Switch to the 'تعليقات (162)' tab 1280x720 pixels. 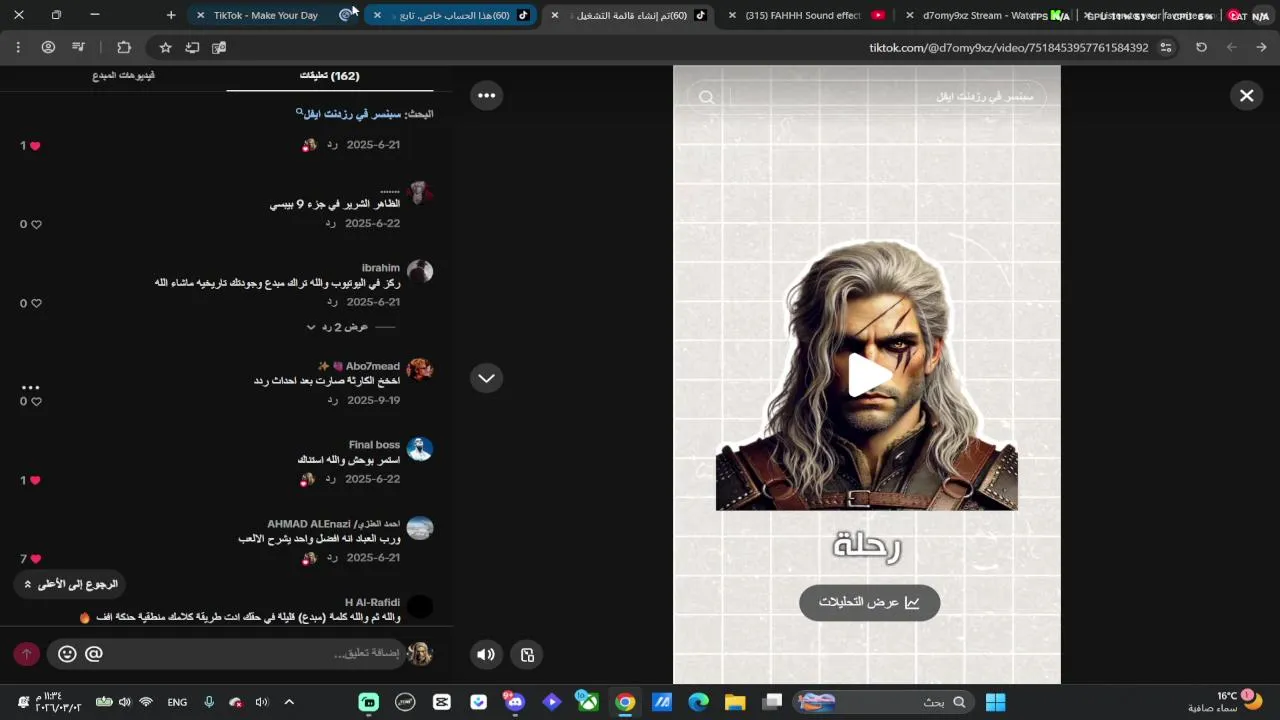coord(329,76)
